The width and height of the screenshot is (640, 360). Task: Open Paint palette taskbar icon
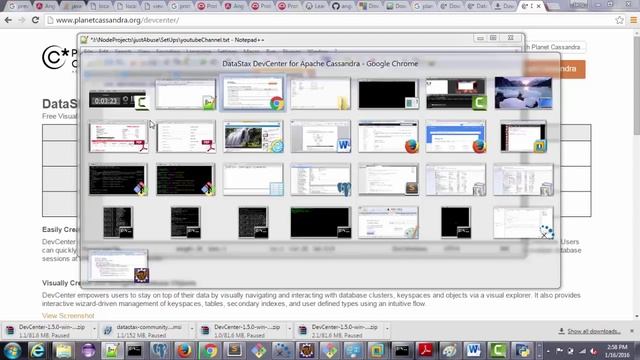click(x=449, y=351)
